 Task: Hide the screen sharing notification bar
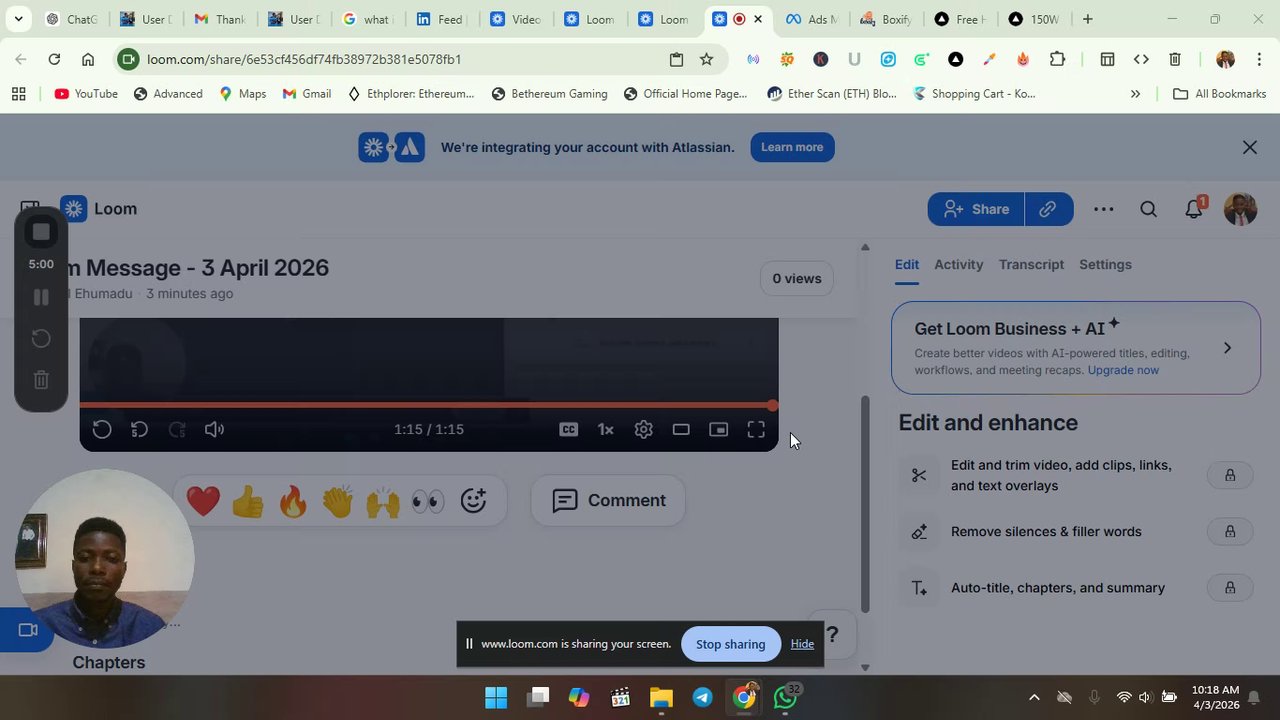[x=802, y=644]
